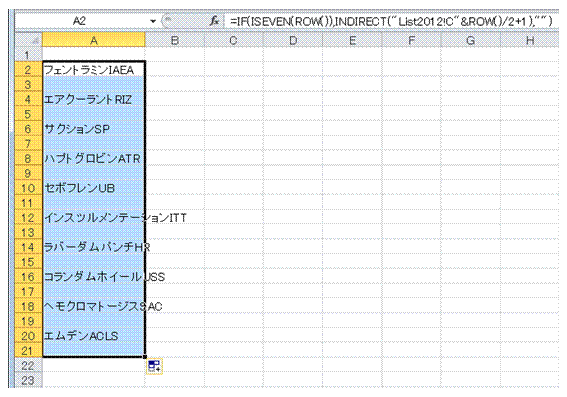This screenshot has height=397, width=567.
Task: Select column D header
Action: coord(293,40)
